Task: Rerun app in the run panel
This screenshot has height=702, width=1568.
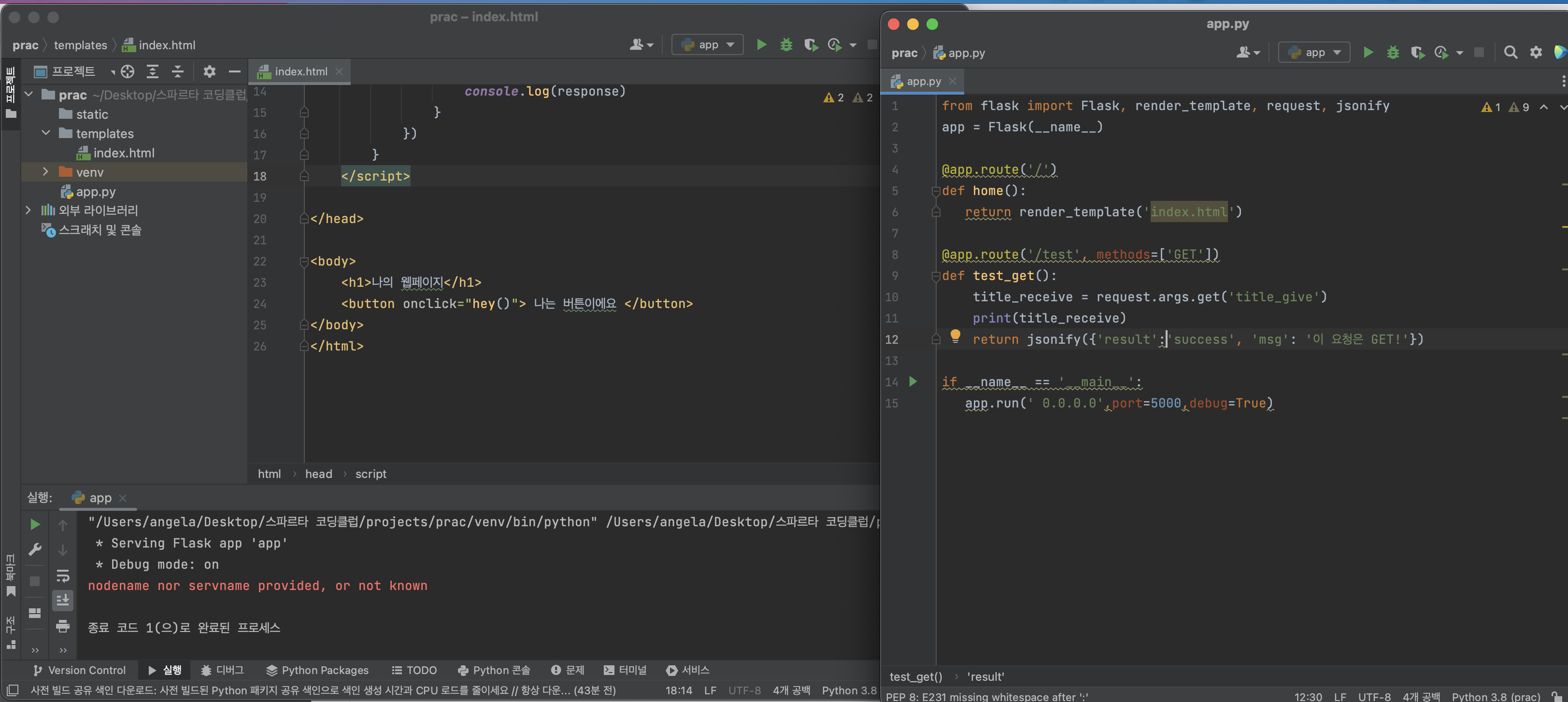Action: 35,524
